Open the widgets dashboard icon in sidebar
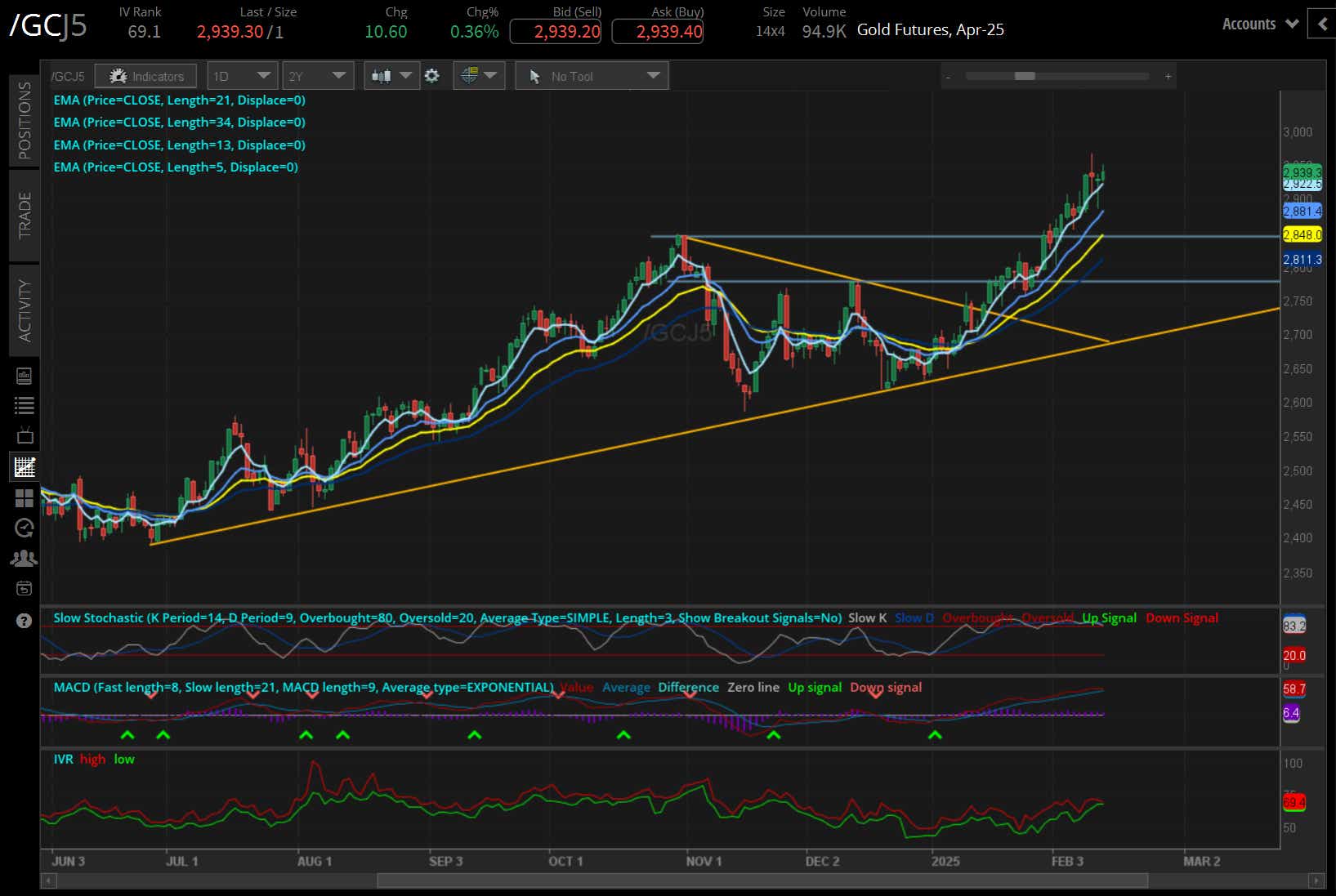 click(x=24, y=497)
